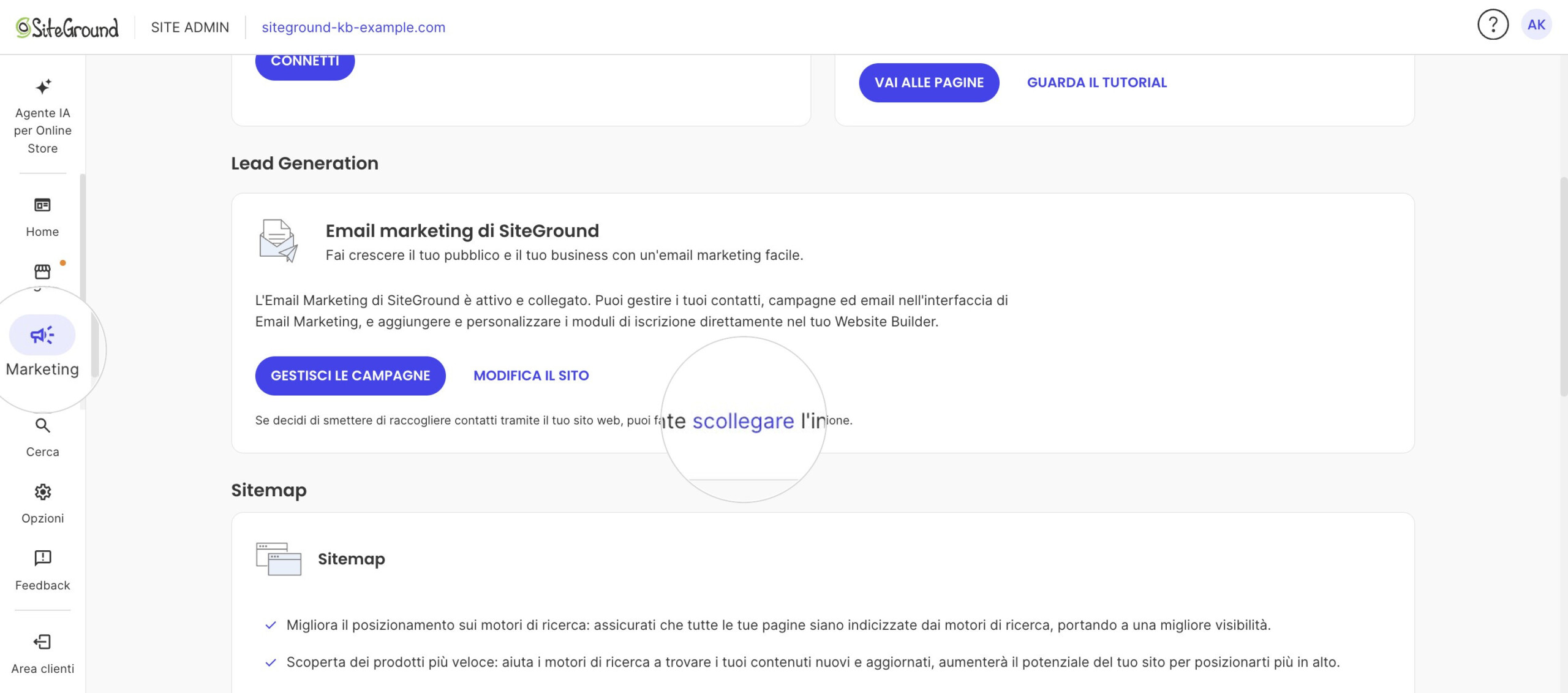Click the Sitemap title inside the card
The height and width of the screenshot is (693, 1568).
coord(351,559)
